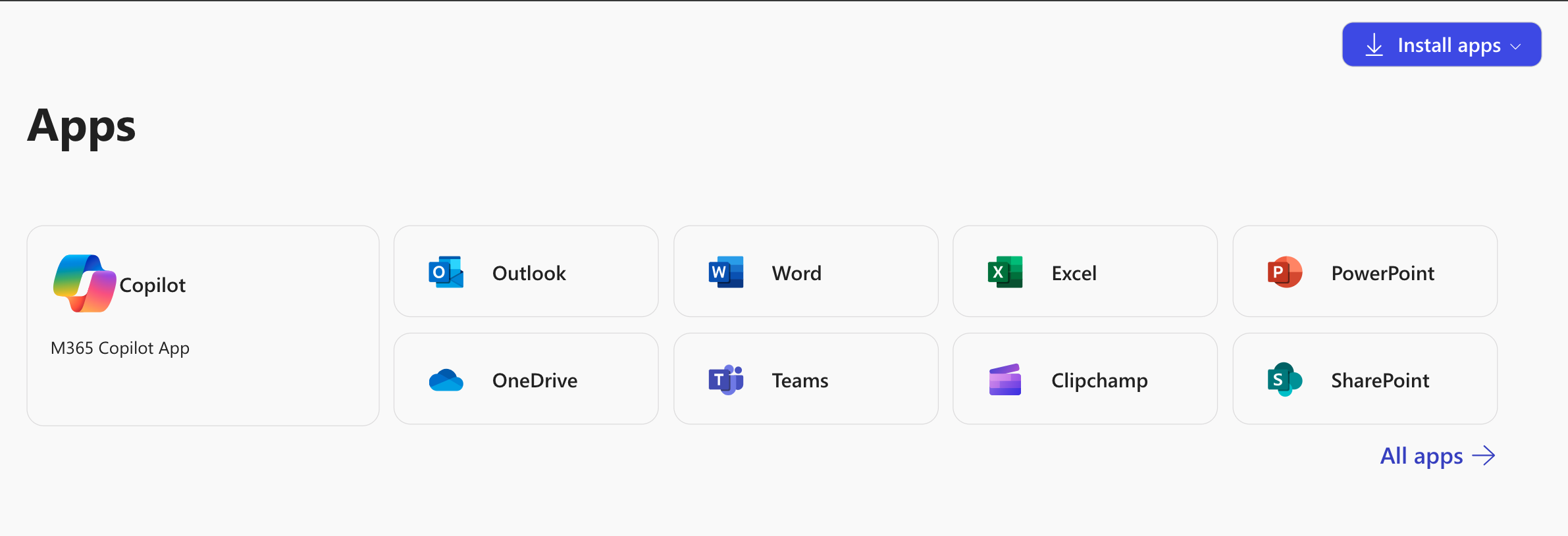The width and height of the screenshot is (1568, 536).
Task: Click the Word label text
Action: point(797,273)
